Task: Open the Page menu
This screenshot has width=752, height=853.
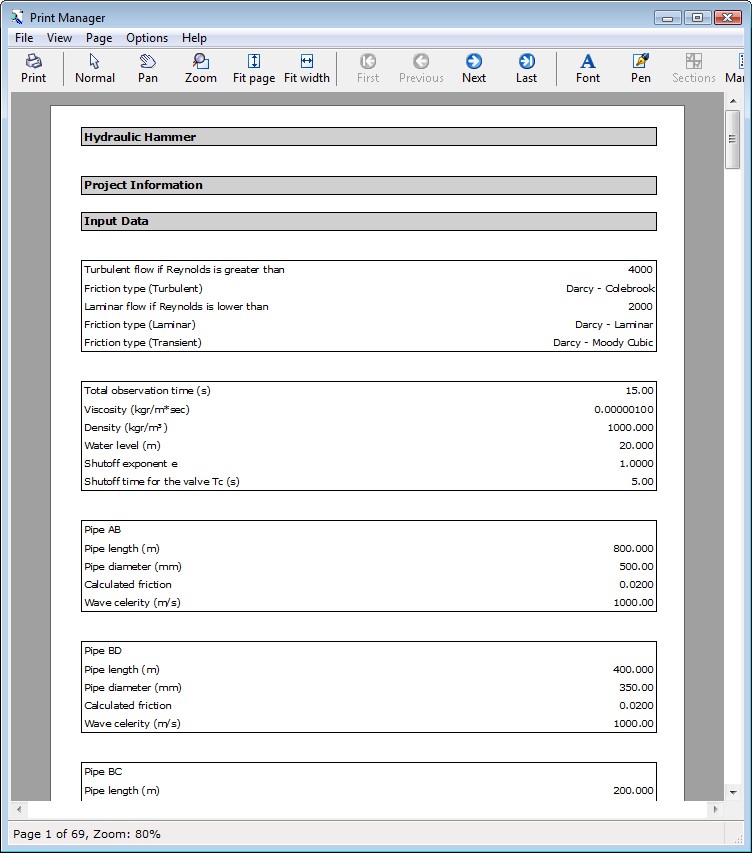Action: (x=99, y=38)
